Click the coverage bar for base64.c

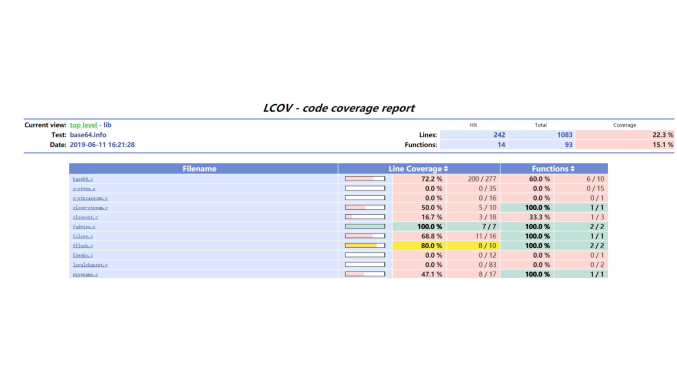[x=365, y=179]
